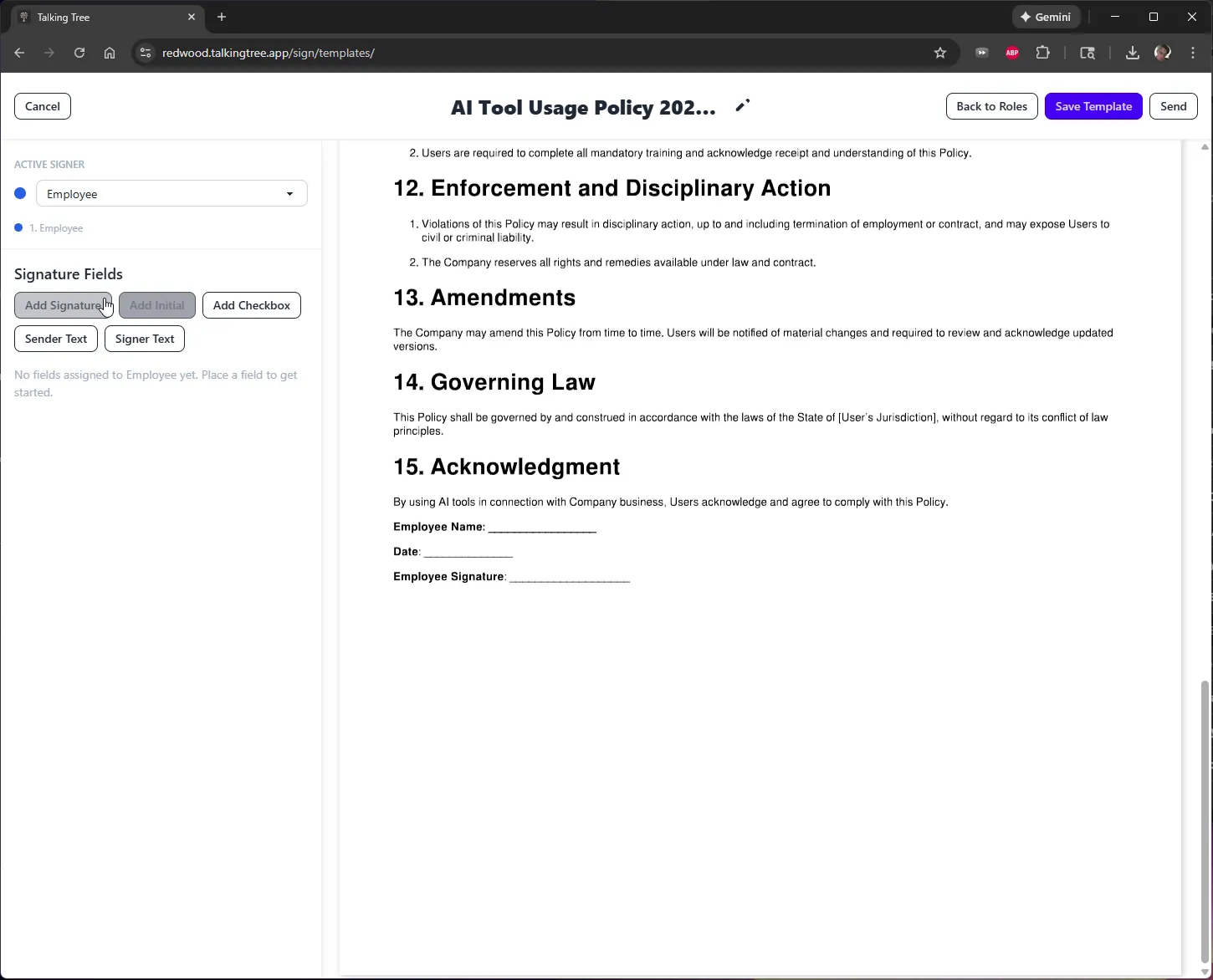Go Back to Roles
Screen dimensions: 1213x980
[991, 106]
